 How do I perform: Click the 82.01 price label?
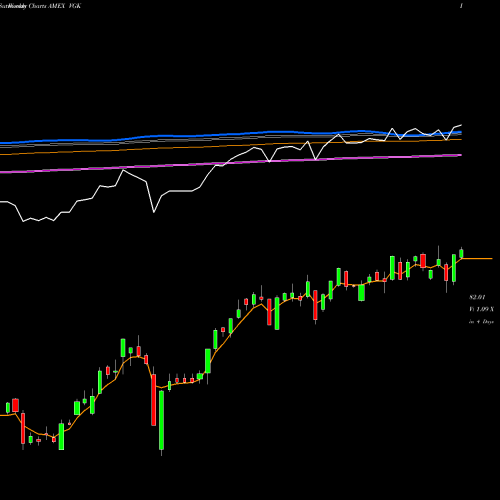click(477, 297)
